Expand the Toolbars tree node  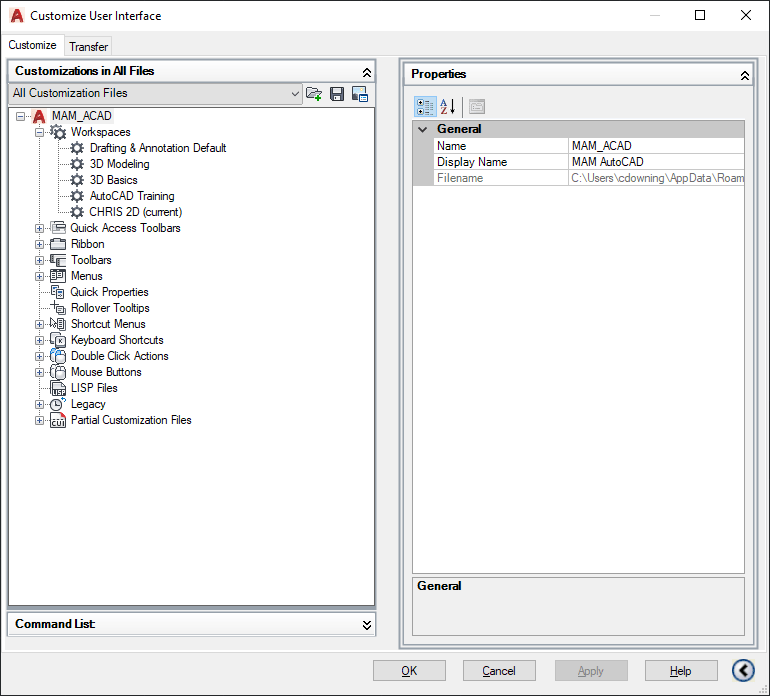tap(39, 260)
